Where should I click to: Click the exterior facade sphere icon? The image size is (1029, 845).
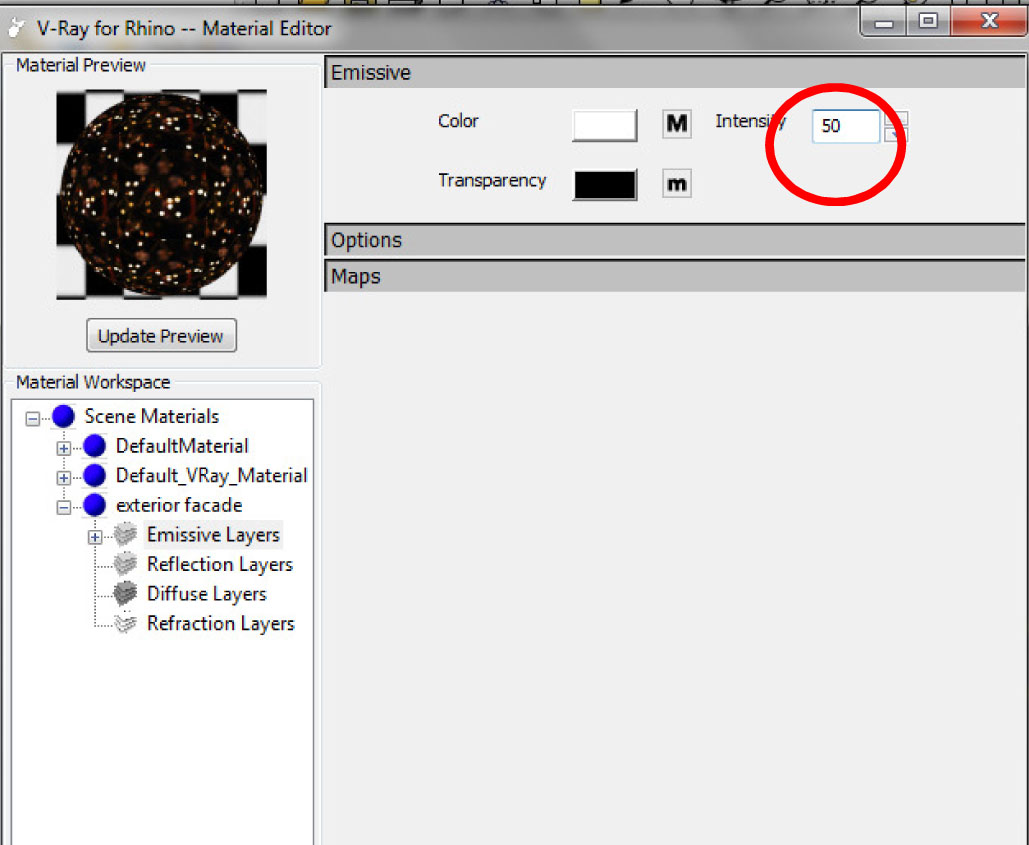click(95, 505)
